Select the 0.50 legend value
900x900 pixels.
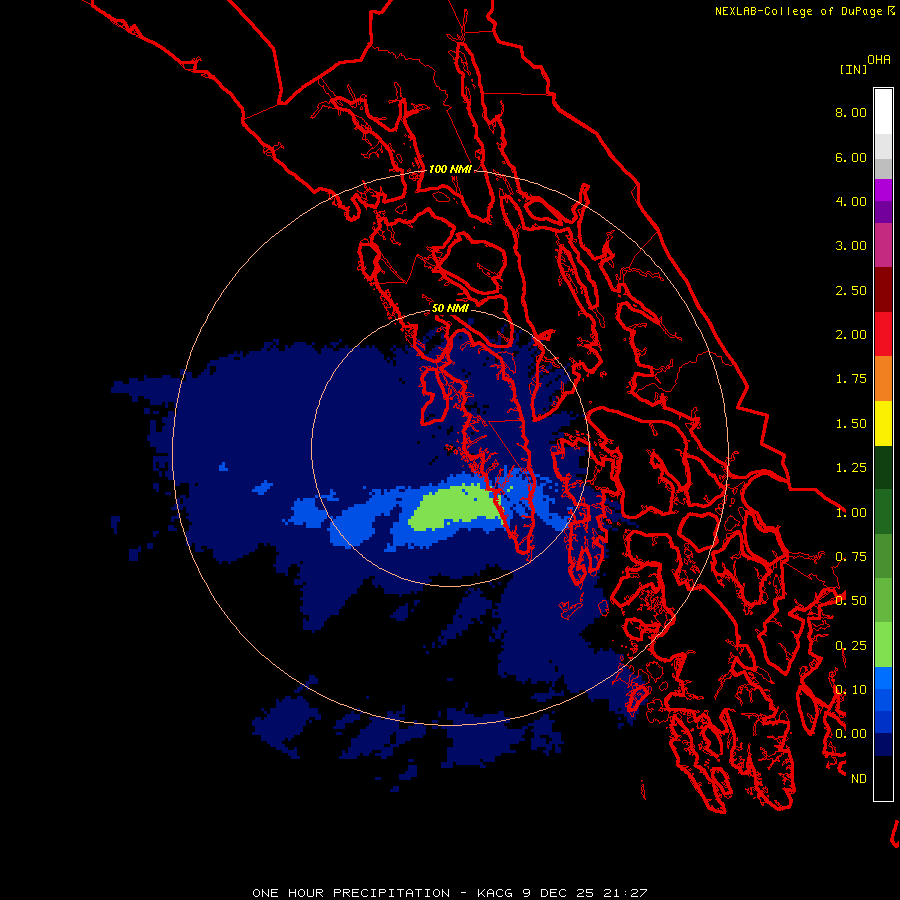coord(851,601)
